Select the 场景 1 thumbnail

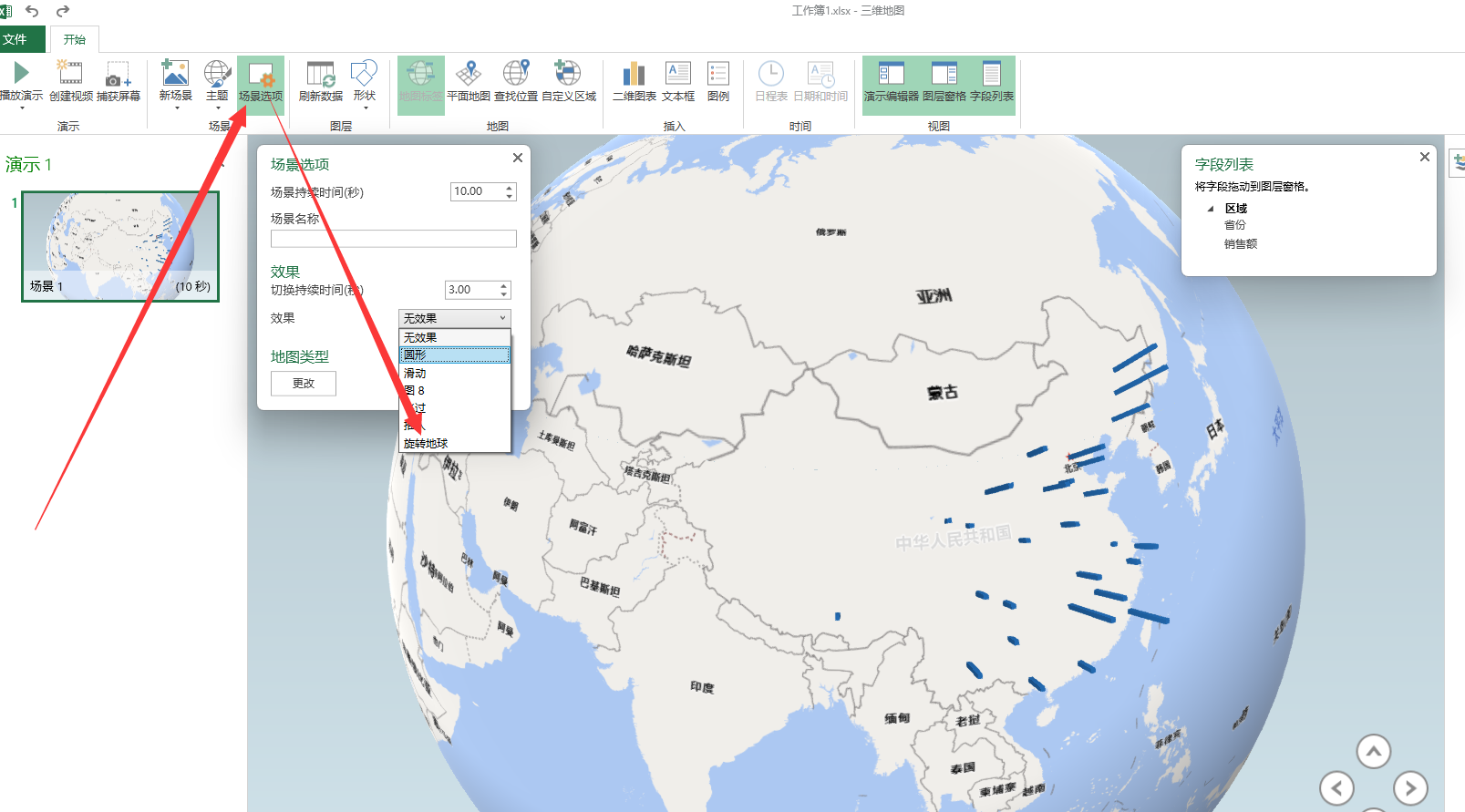(120, 246)
